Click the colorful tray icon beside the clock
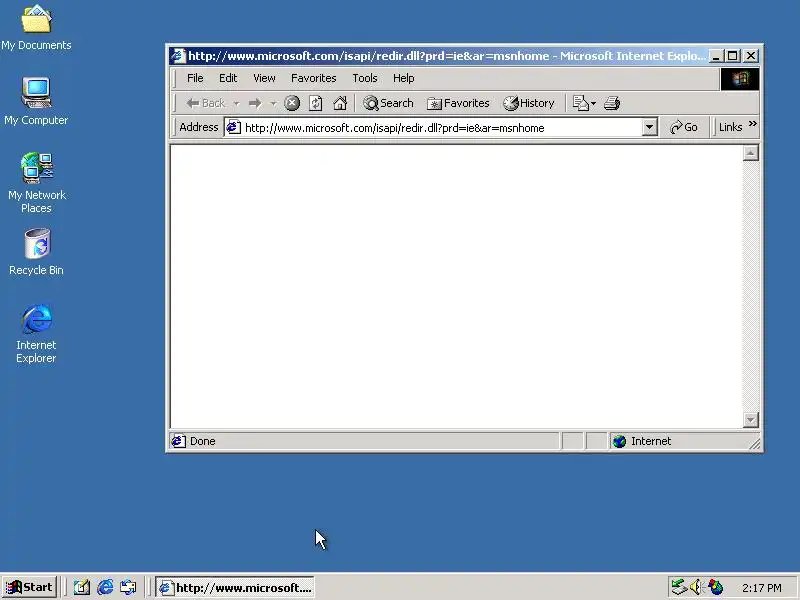This screenshot has width=800, height=600. click(x=715, y=587)
